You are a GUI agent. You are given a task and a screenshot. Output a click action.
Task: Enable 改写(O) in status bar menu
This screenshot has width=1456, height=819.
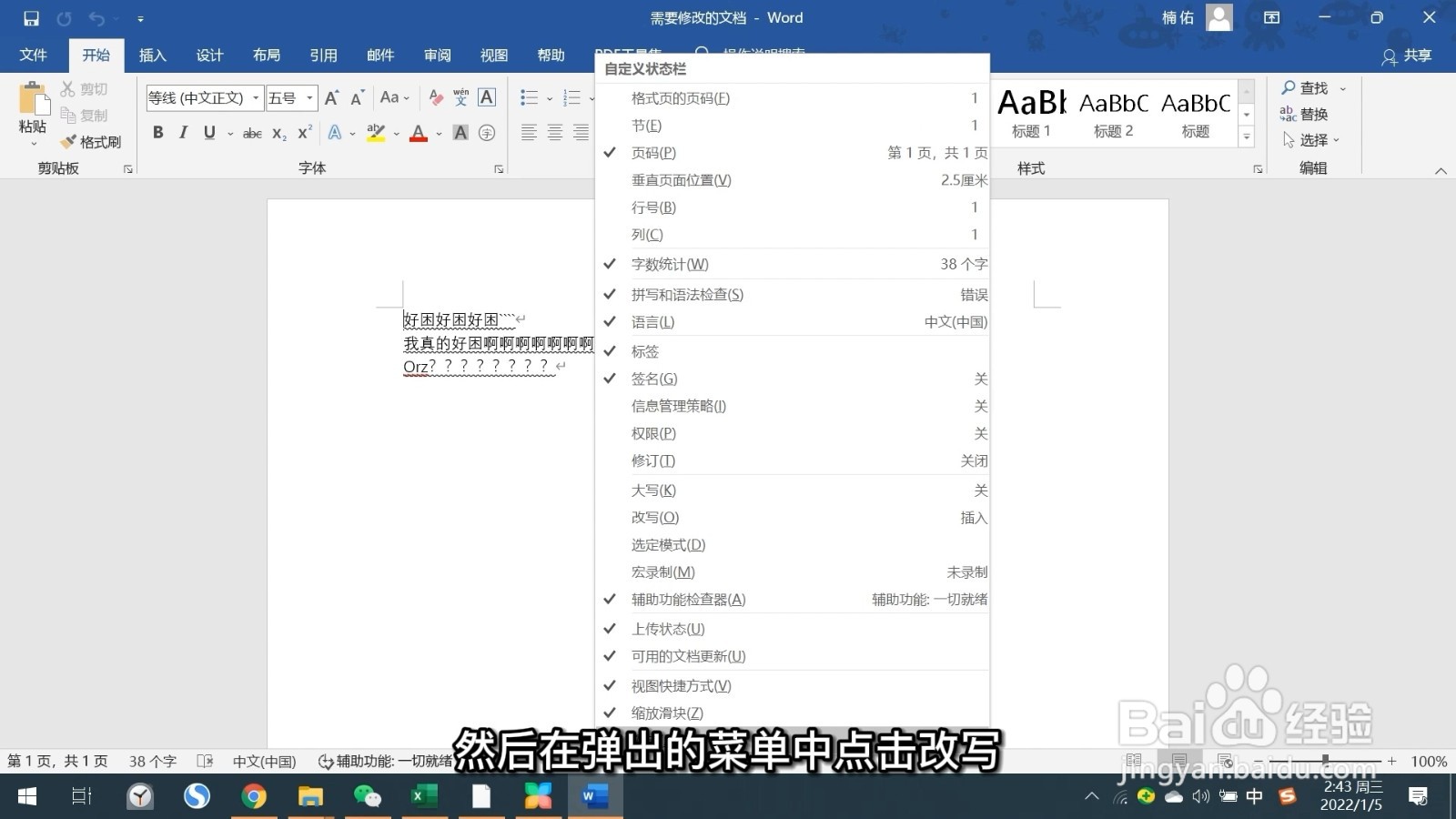792,518
